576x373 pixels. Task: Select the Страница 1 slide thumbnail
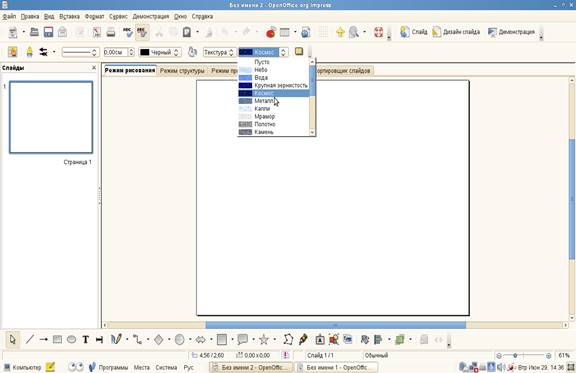51,117
